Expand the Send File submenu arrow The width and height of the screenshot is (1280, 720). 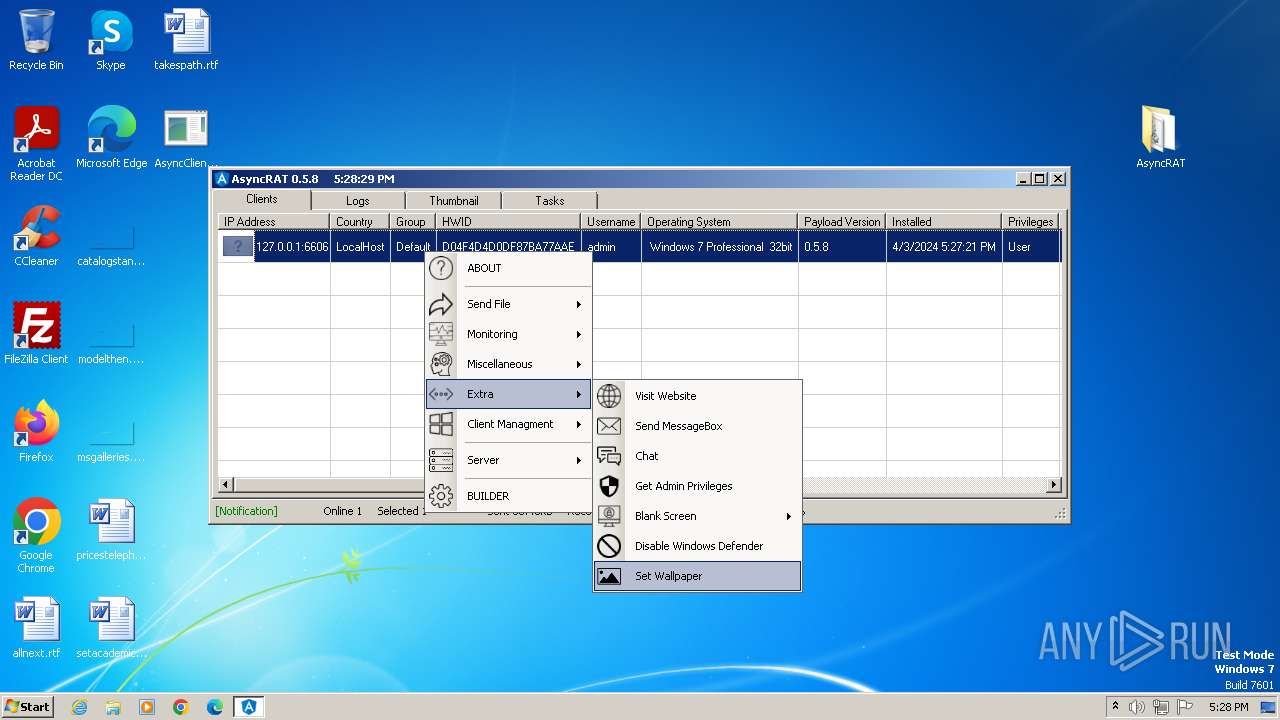click(579, 304)
